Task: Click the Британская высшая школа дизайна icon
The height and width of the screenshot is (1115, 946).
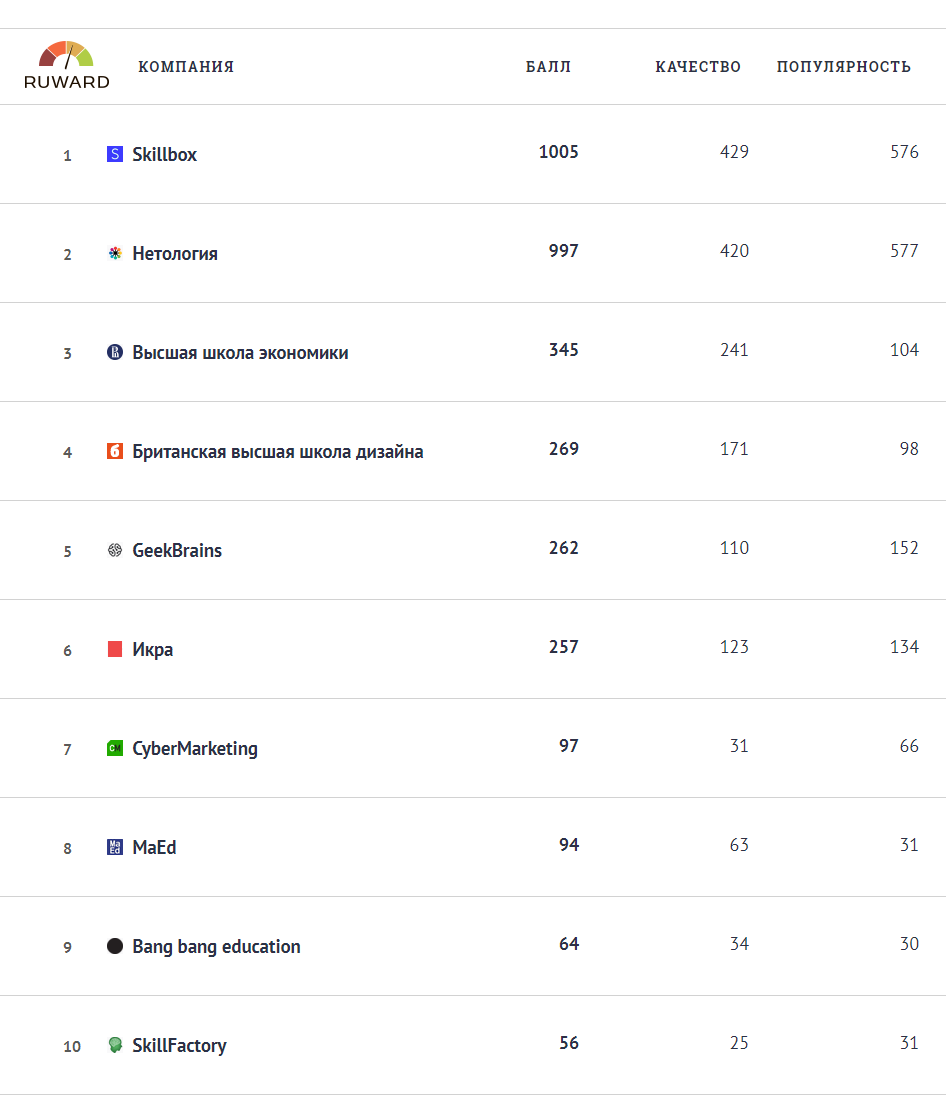Action: pyautogui.click(x=115, y=451)
